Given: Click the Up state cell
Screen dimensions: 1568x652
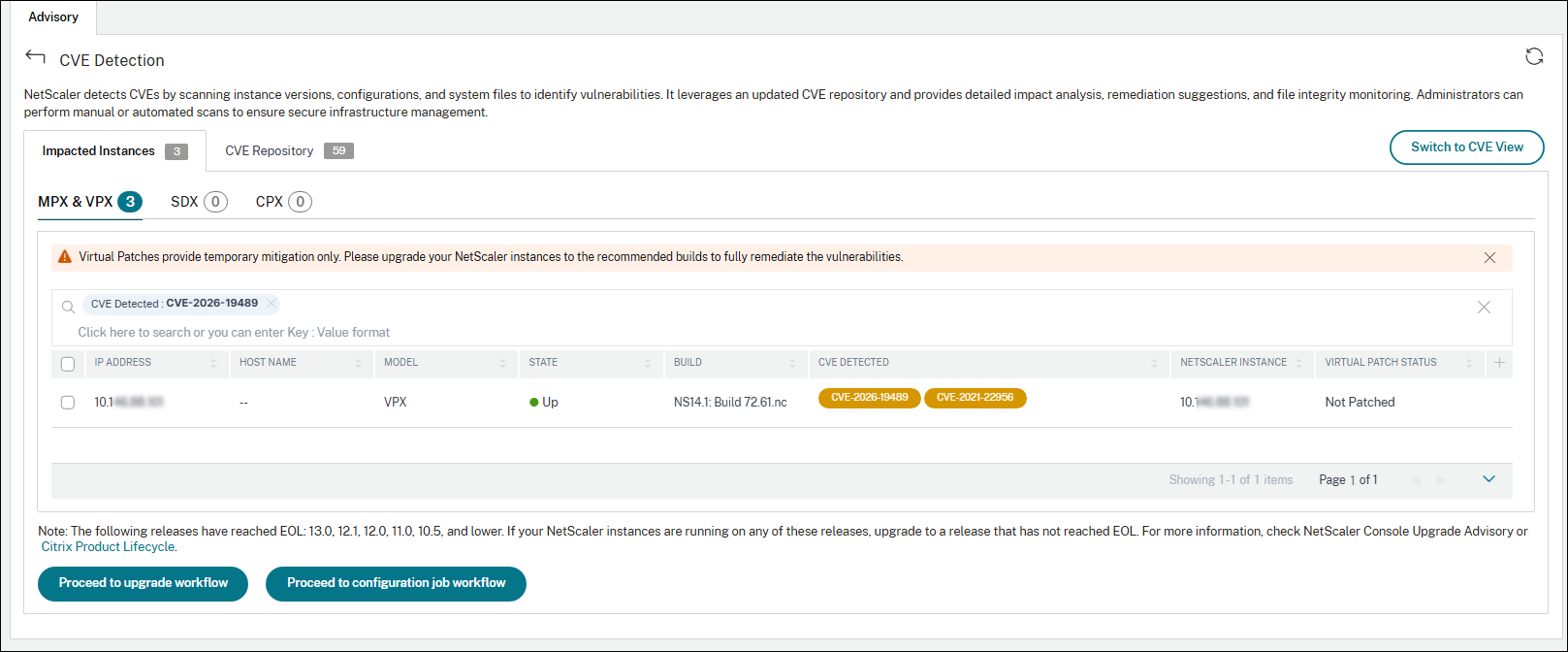Looking at the screenshot, I should [x=544, y=402].
